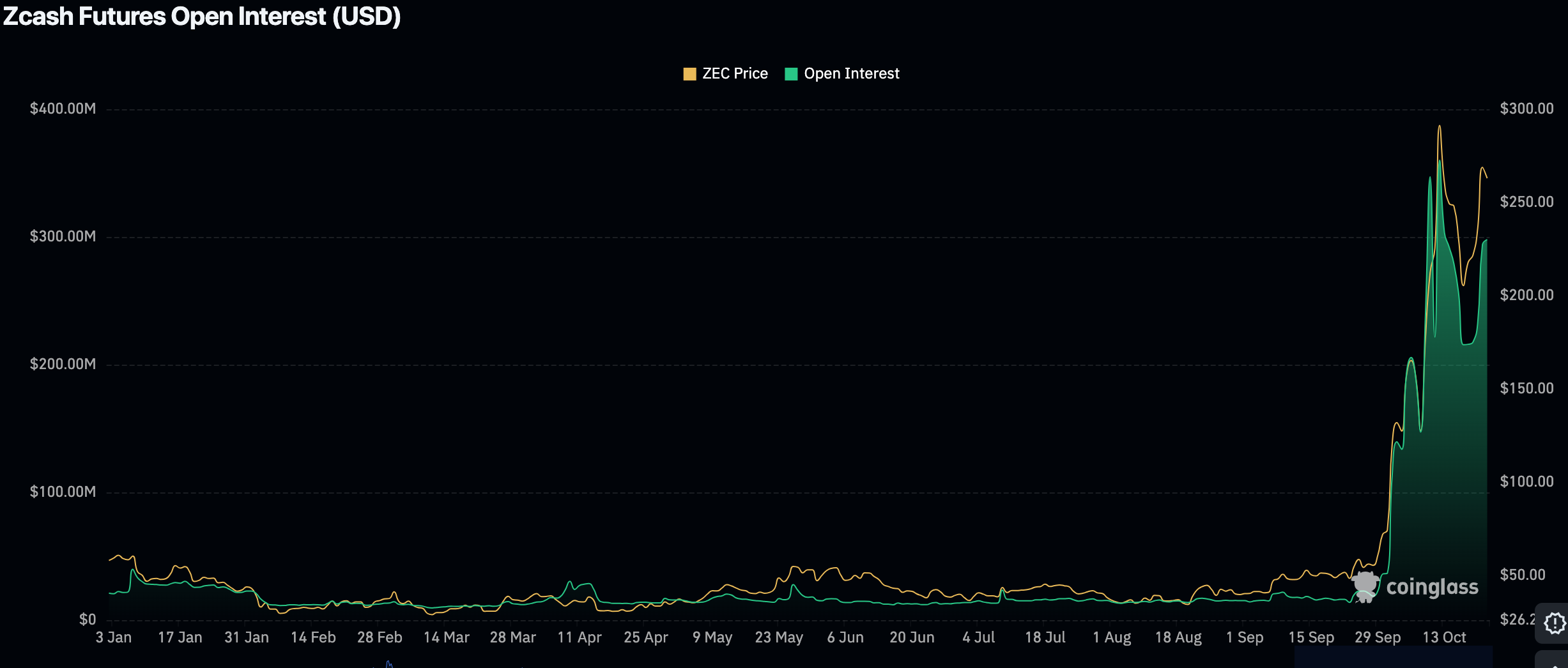Viewport: 1568px width, 668px height.
Task: Toggle the Open Interest legend series
Action: click(x=850, y=74)
